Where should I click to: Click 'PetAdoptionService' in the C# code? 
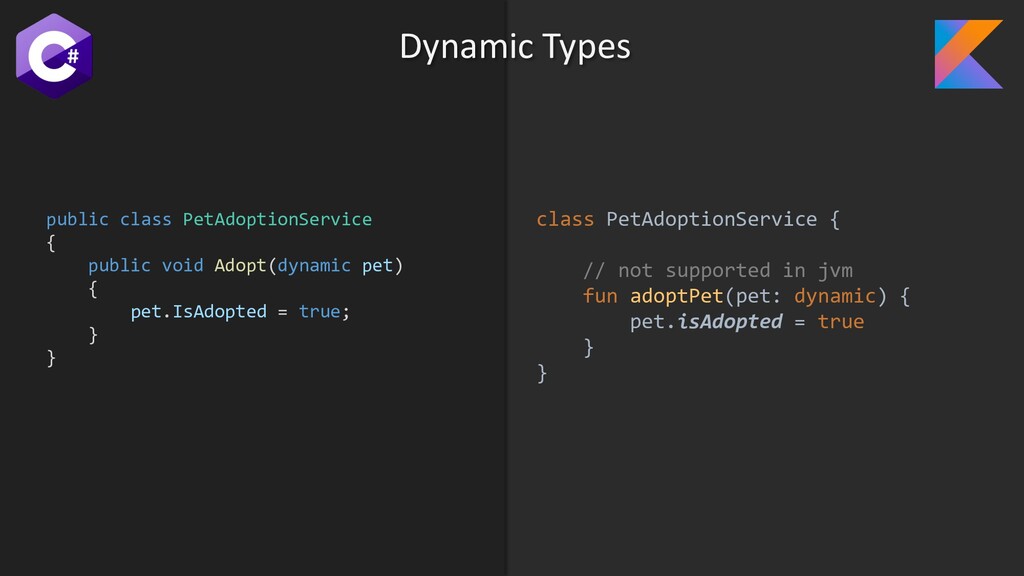click(277, 219)
